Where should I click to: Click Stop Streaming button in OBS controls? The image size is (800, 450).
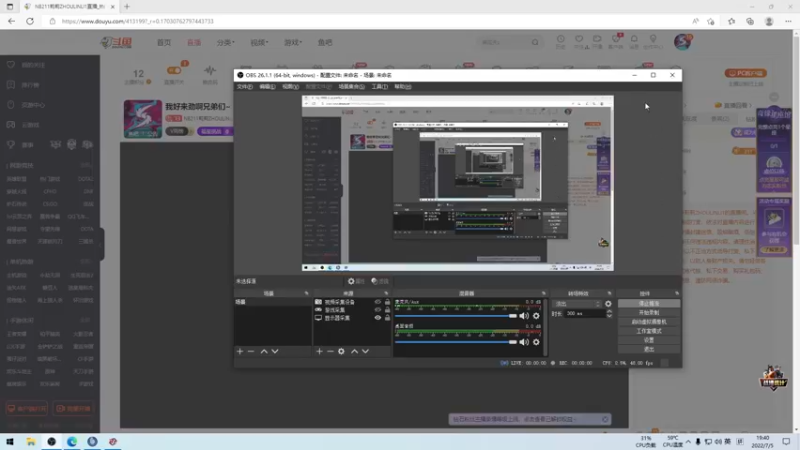pyautogui.click(x=648, y=304)
